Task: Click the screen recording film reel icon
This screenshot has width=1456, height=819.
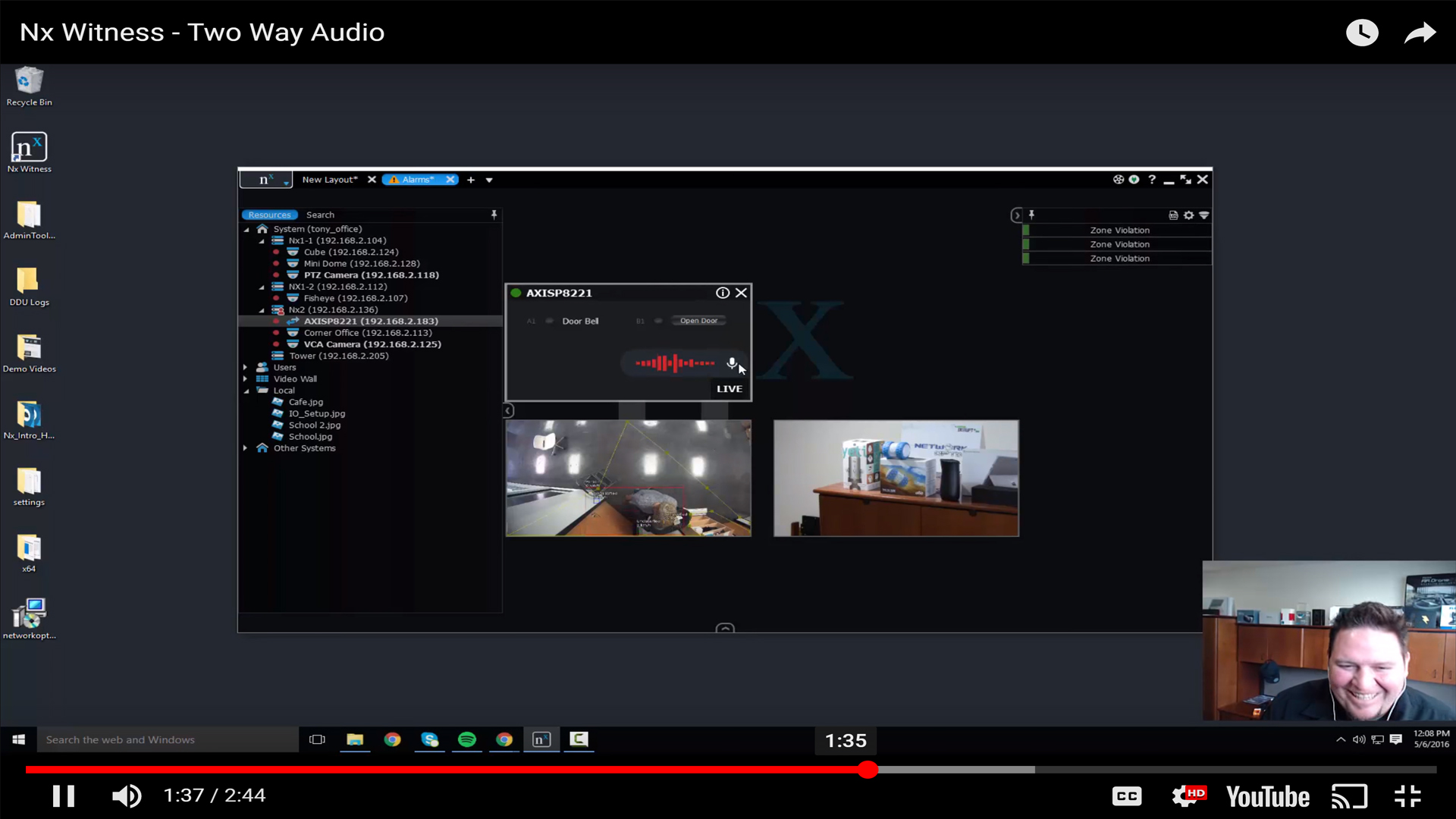Action: pos(1118,180)
